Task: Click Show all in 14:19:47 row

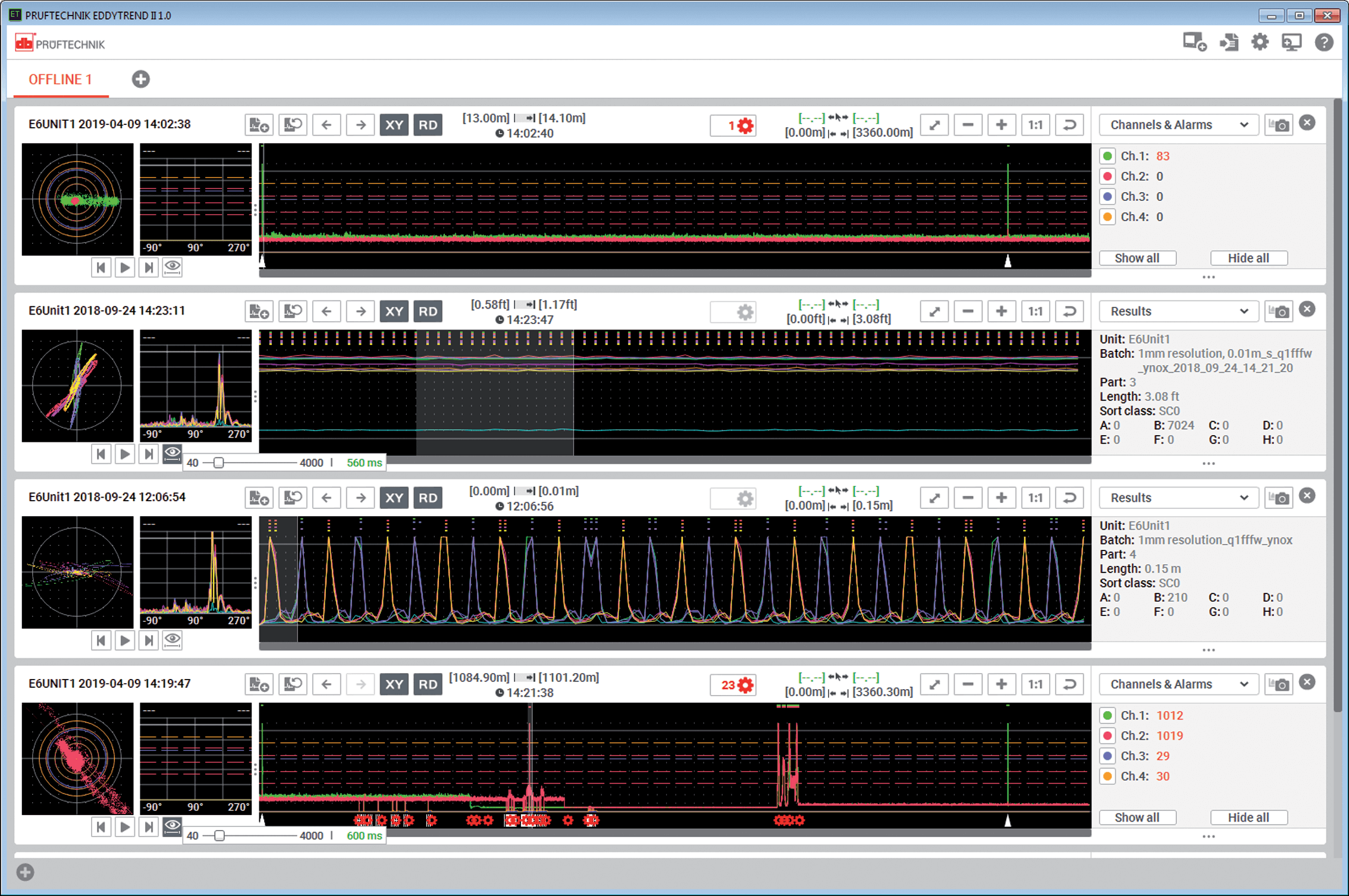Action: coord(1137,818)
